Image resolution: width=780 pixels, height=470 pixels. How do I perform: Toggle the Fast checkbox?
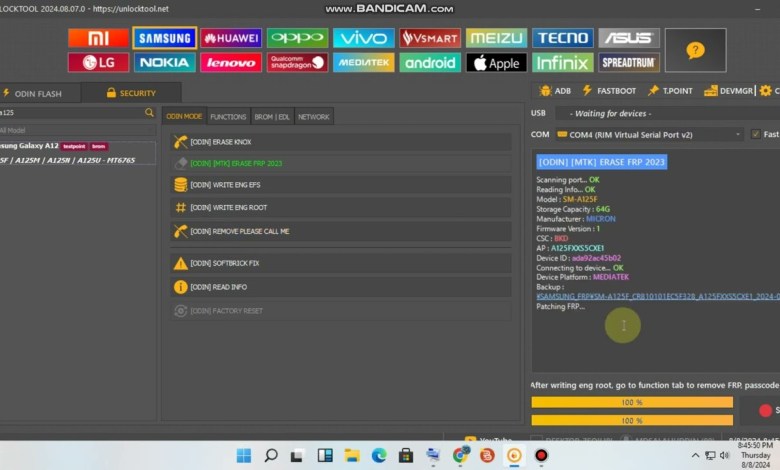[x=756, y=134]
